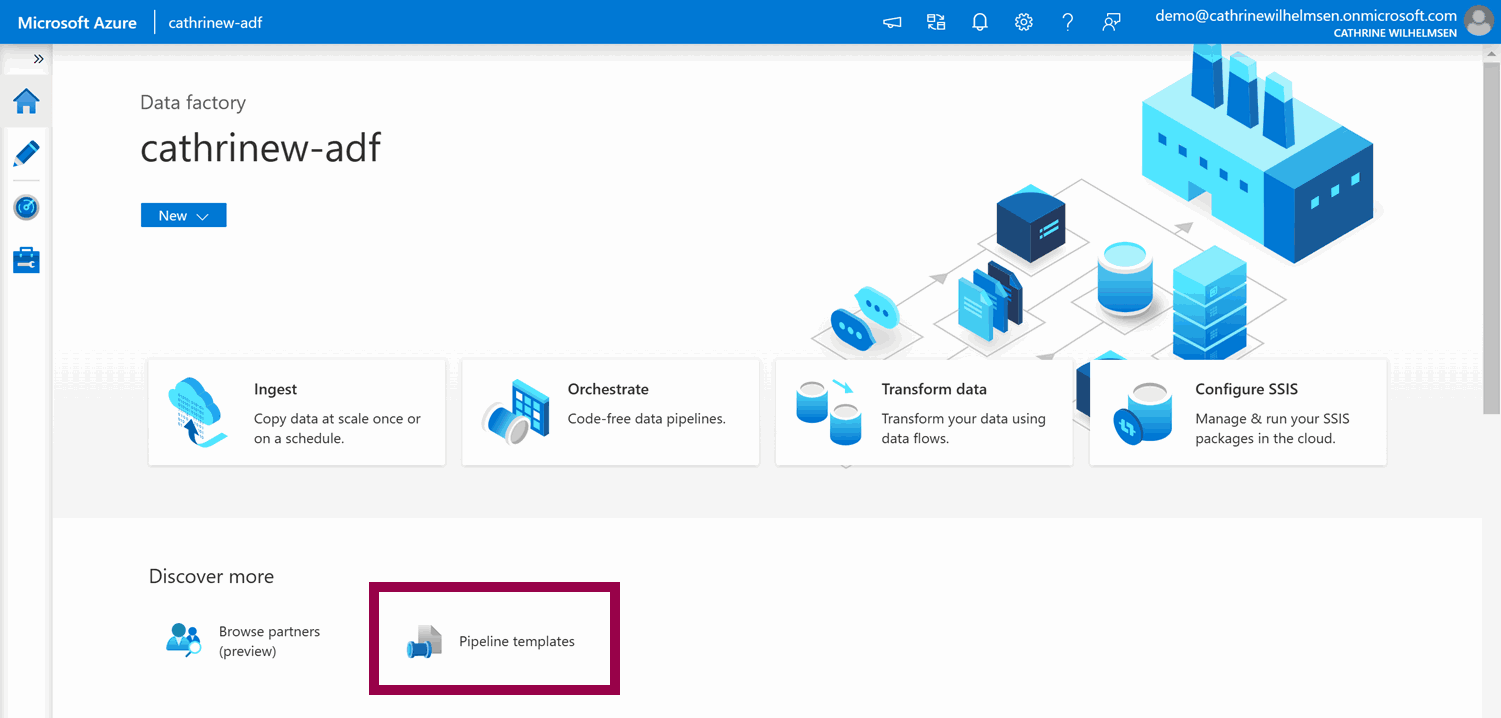Click the feedback person icon
The height and width of the screenshot is (718, 1501).
pyautogui.click(x=1111, y=22)
